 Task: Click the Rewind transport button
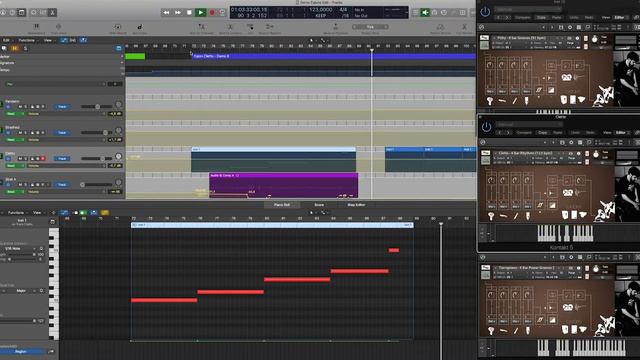[166, 13]
